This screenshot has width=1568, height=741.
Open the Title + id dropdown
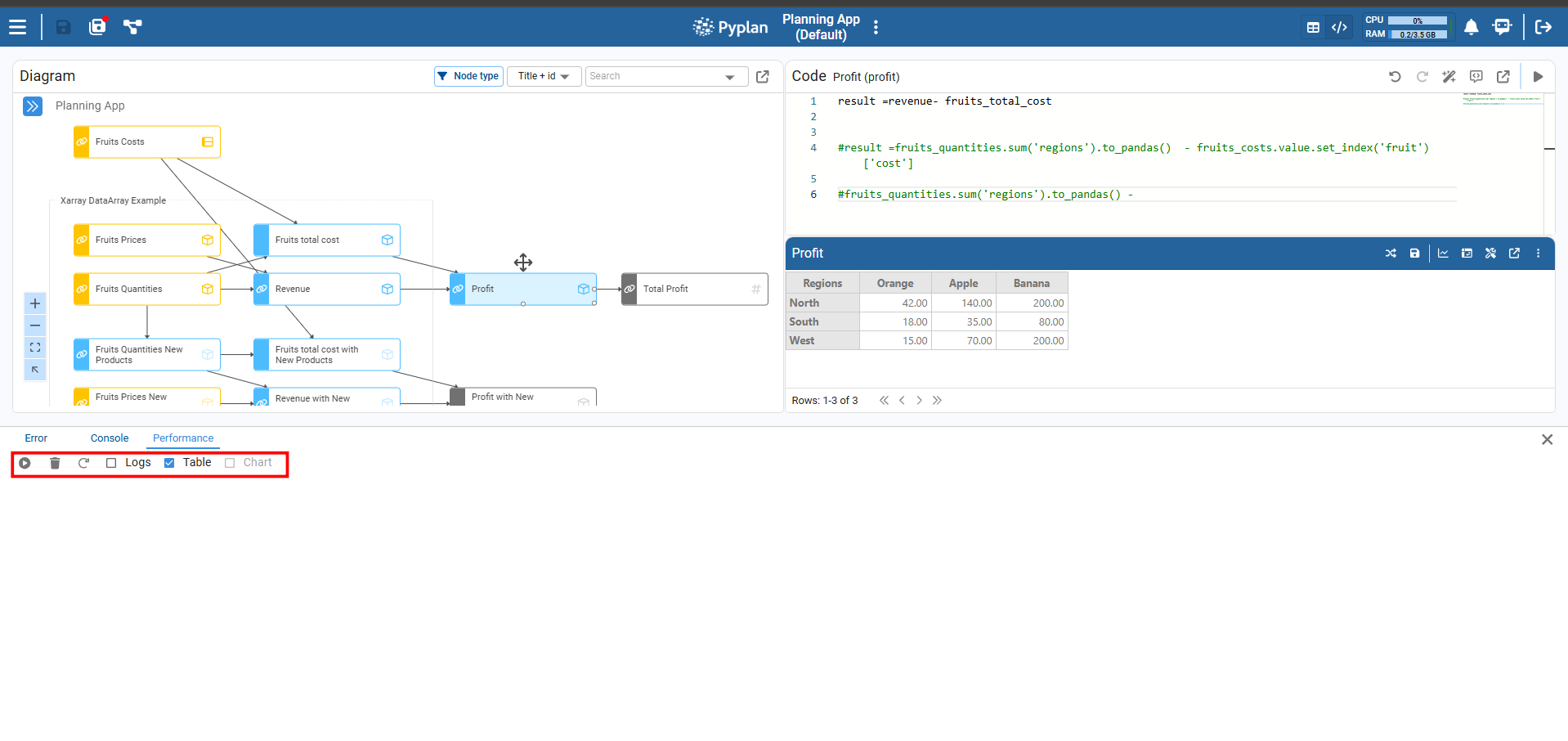544,76
